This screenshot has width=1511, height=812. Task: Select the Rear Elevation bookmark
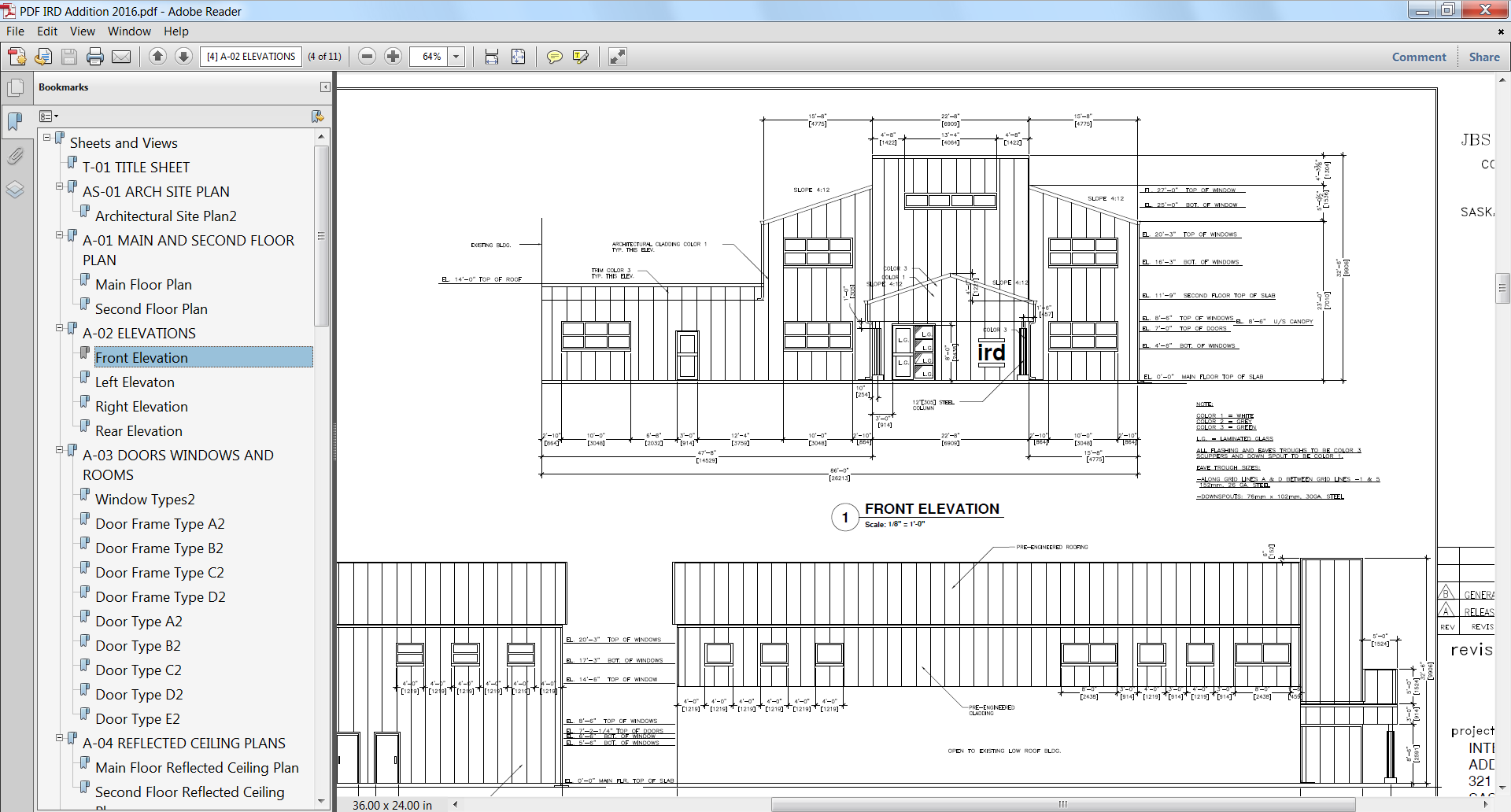coord(139,431)
